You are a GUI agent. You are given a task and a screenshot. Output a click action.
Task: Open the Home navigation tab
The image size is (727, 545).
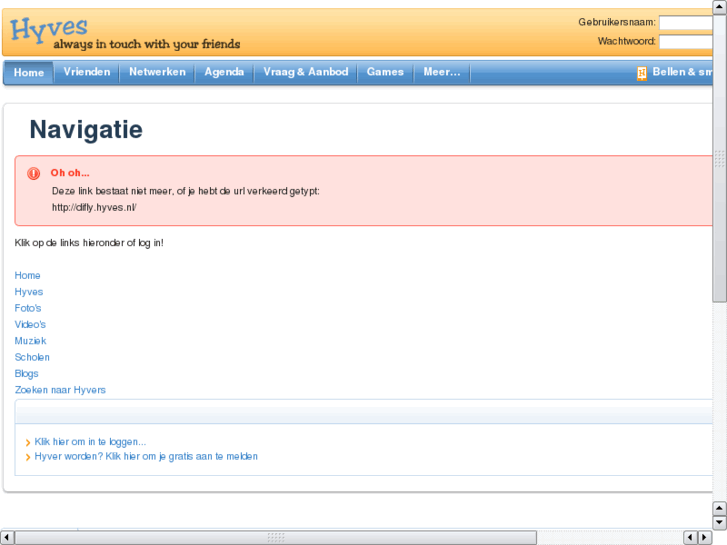point(29,72)
